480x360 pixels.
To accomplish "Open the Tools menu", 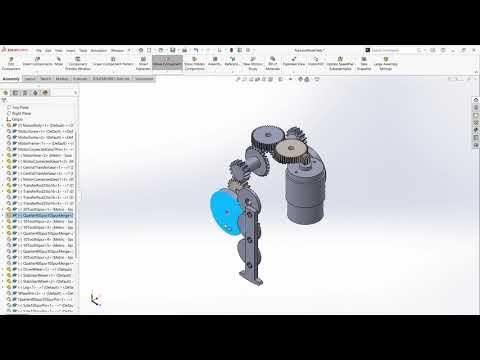I will [83, 50].
